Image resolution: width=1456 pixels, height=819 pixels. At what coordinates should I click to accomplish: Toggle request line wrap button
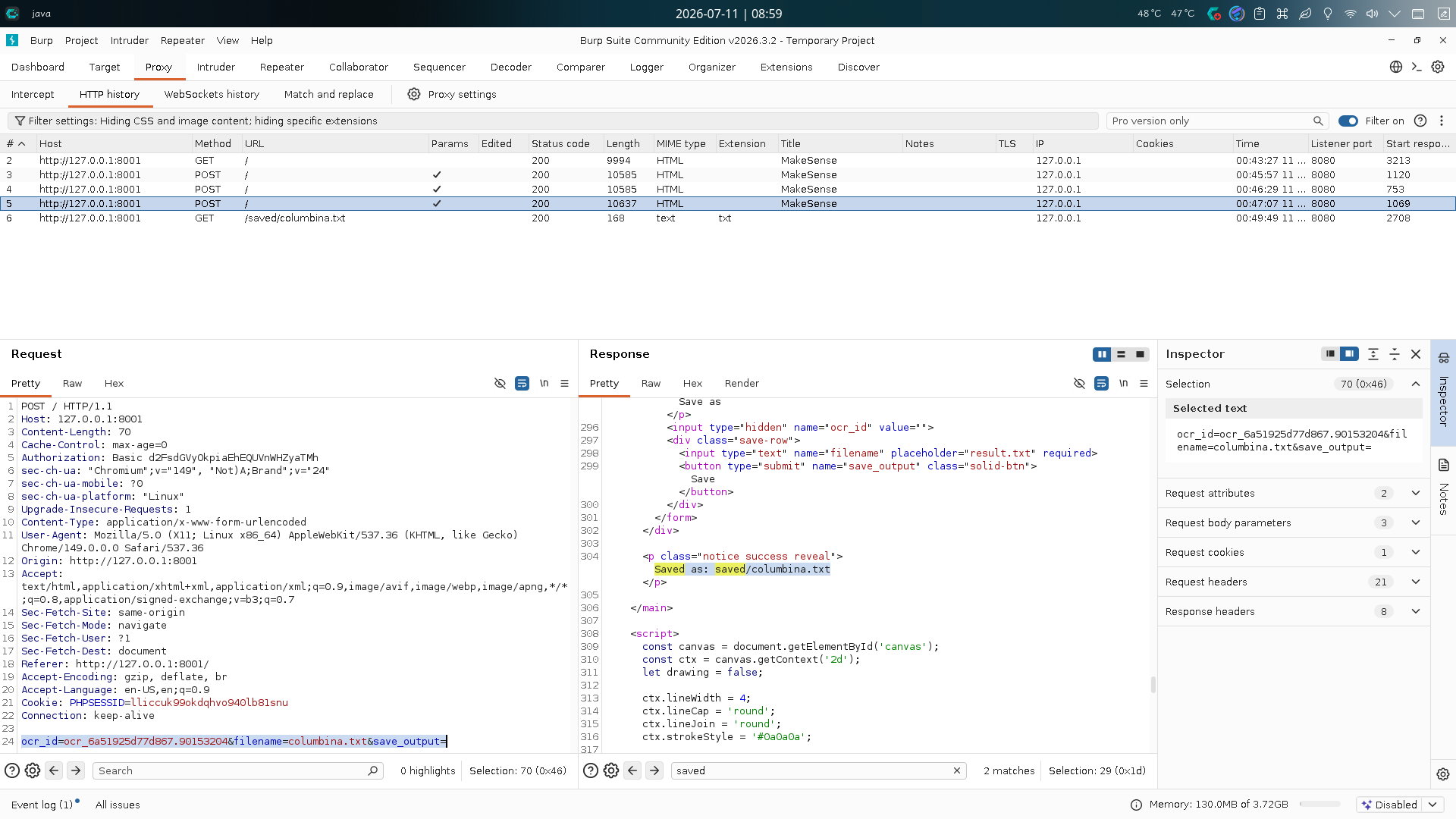pos(522,384)
